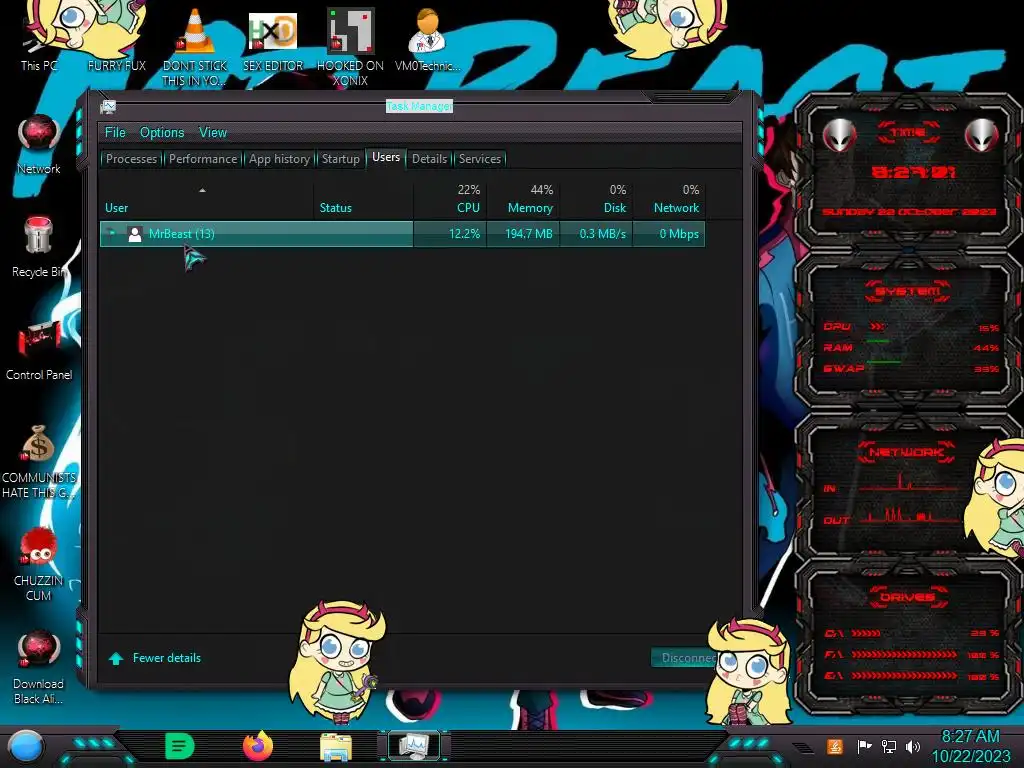This screenshot has height=768, width=1024.
Task: Click the 0 Mbps network cell
Action: tap(669, 234)
